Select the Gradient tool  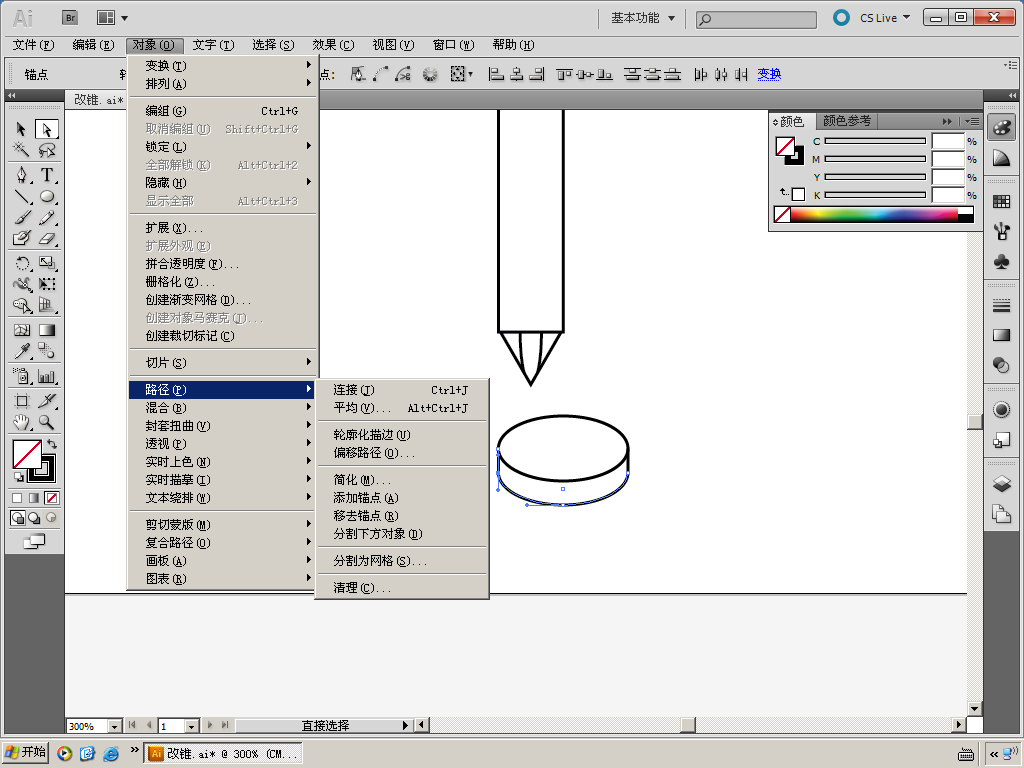tap(46, 330)
